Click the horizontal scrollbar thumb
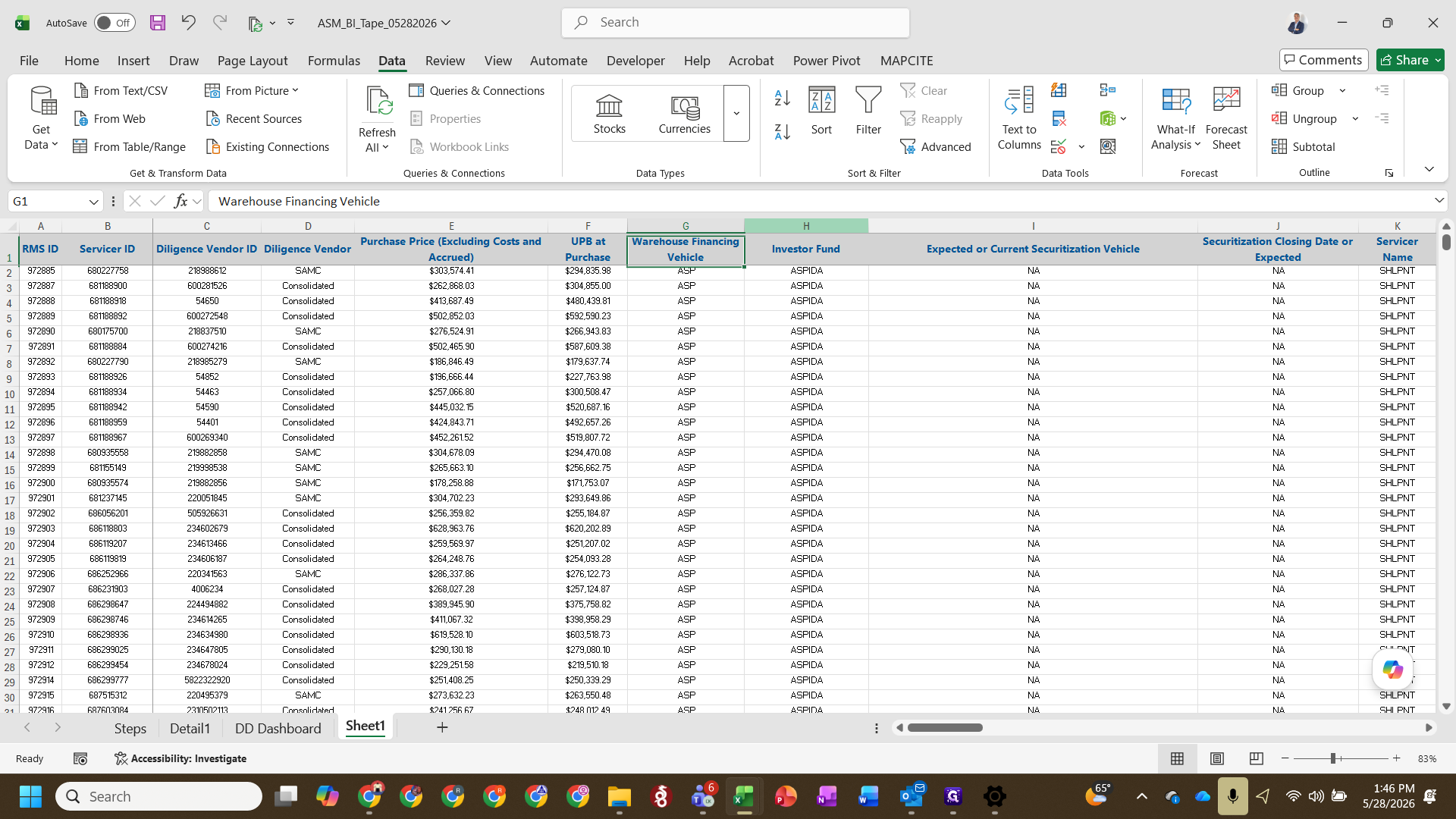Viewport: 1456px width, 819px height. click(x=945, y=727)
